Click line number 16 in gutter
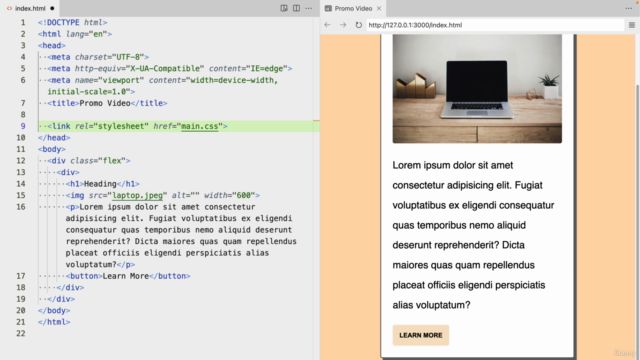 coord(21,207)
